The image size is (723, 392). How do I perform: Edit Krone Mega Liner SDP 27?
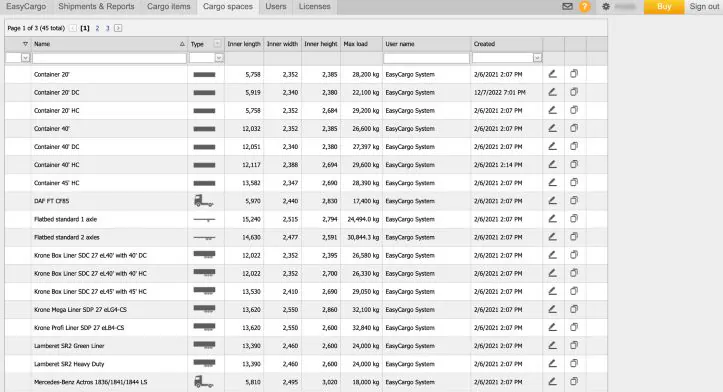click(x=552, y=309)
